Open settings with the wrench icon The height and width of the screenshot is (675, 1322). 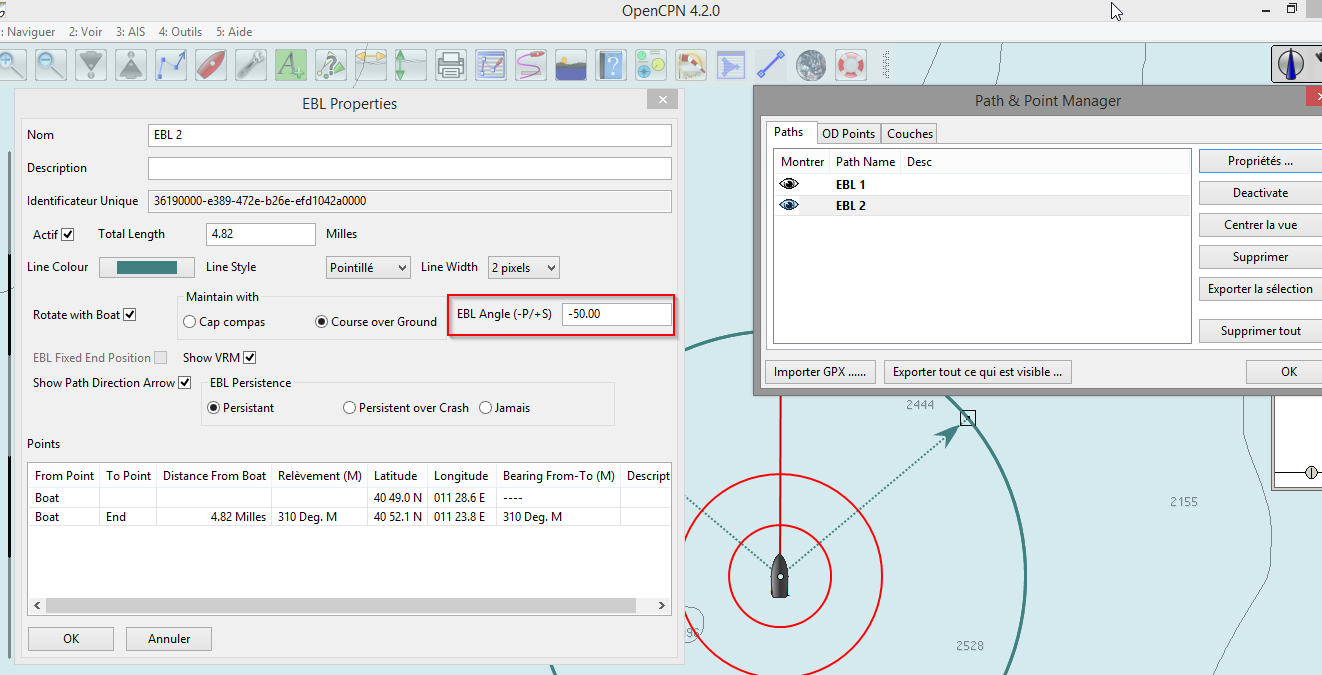point(251,65)
